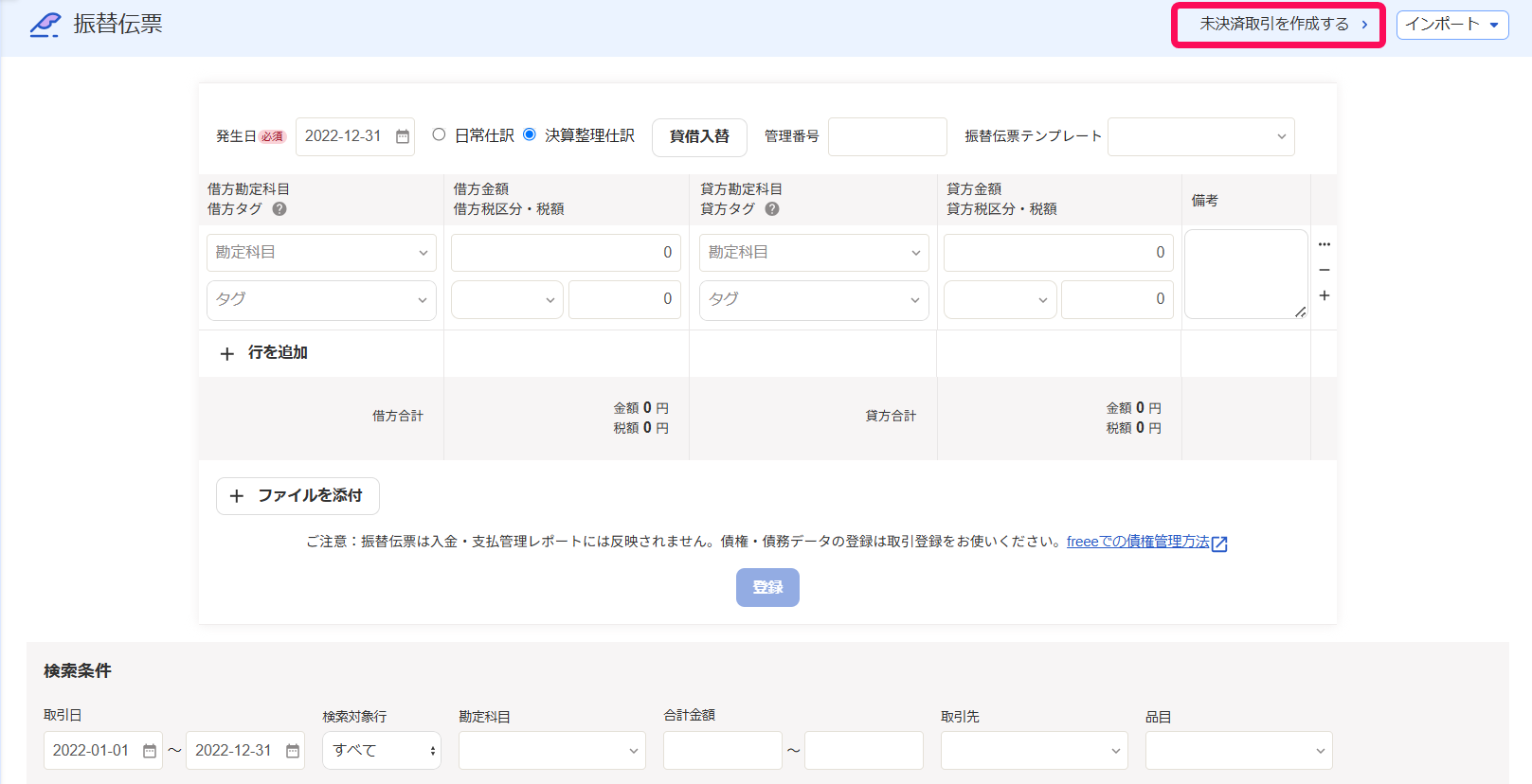This screenshot has width=1532, height=784.
Task: Focus the 貸方金額 input field
Action: (1058, 253)
